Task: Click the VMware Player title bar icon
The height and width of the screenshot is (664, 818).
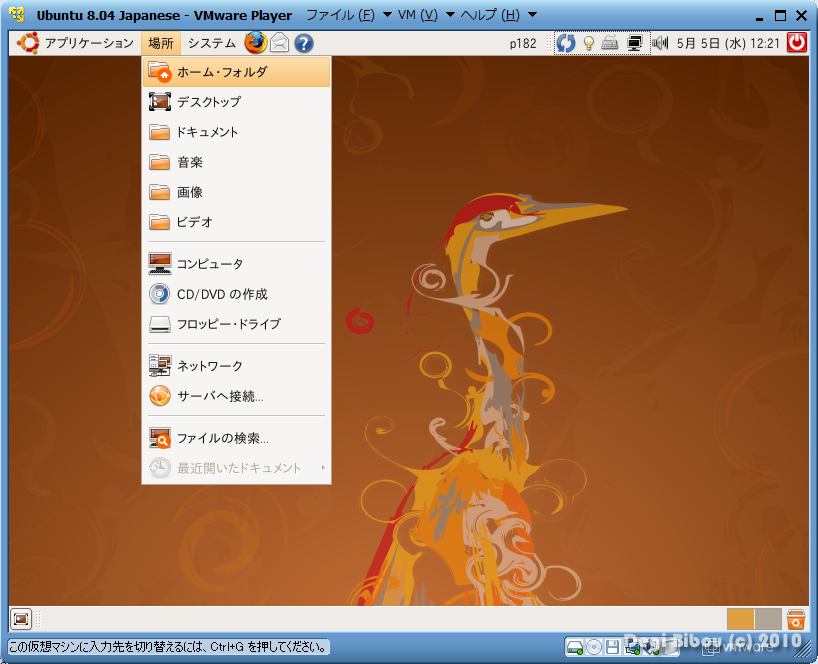Action: (x=17, y=14)
